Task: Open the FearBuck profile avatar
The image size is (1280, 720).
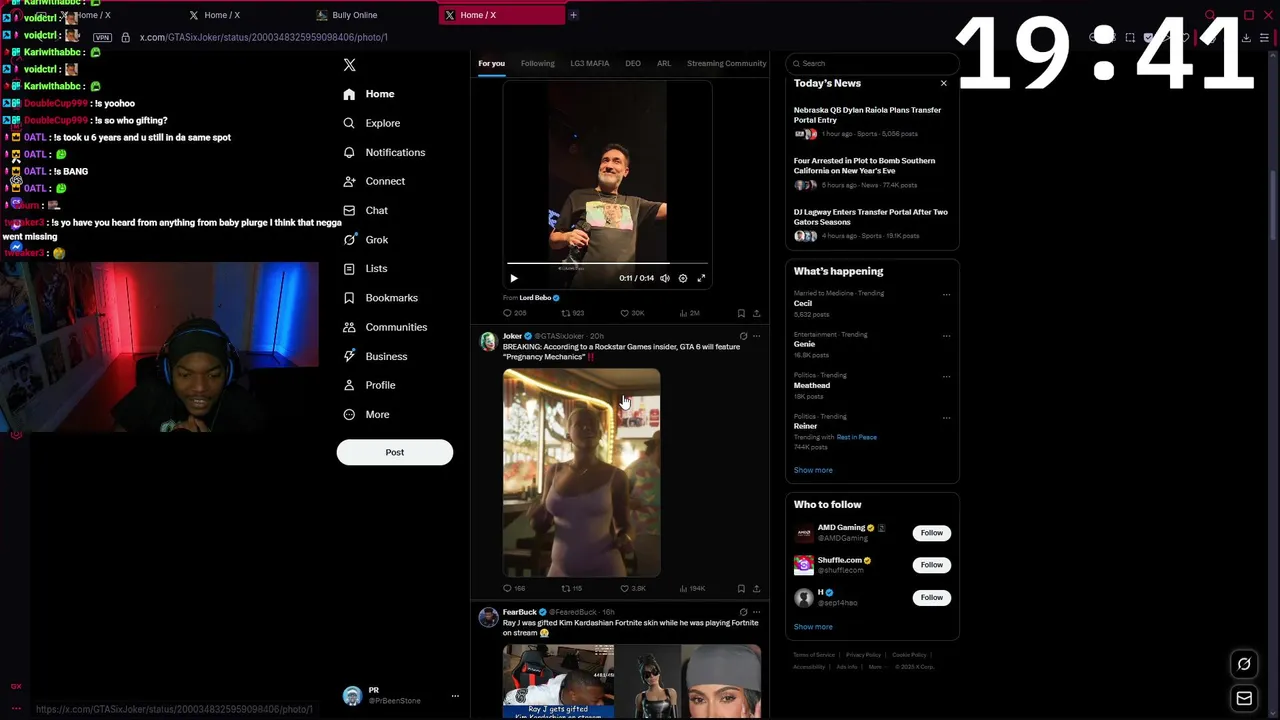Action: click(488, 617)
